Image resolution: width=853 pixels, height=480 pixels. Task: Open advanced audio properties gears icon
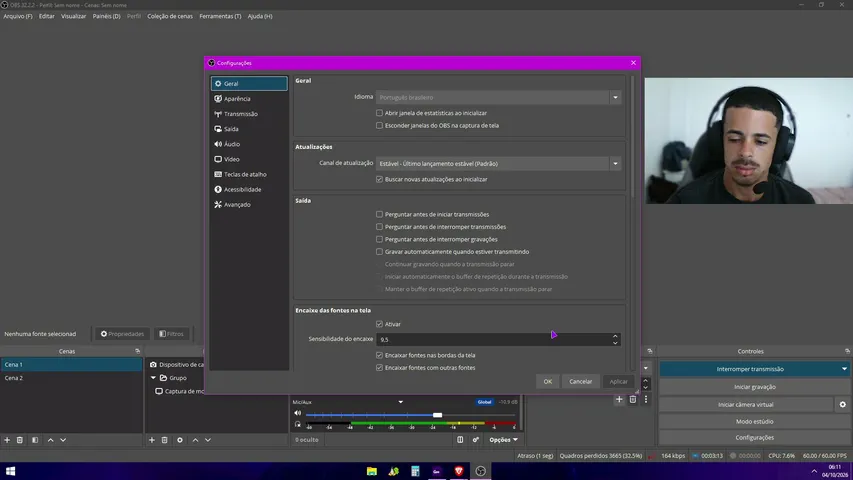click(x=475, y=440)
